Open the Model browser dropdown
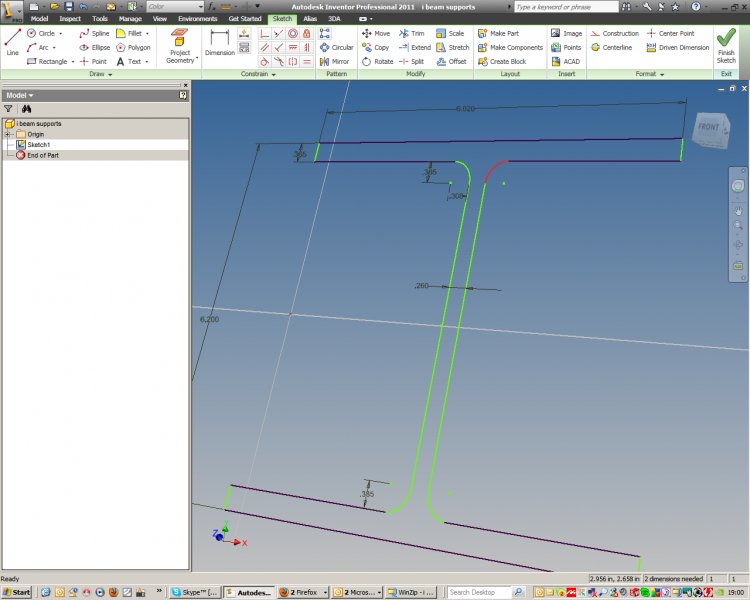Screen dimensions: 750x600 tap(32, 95)
